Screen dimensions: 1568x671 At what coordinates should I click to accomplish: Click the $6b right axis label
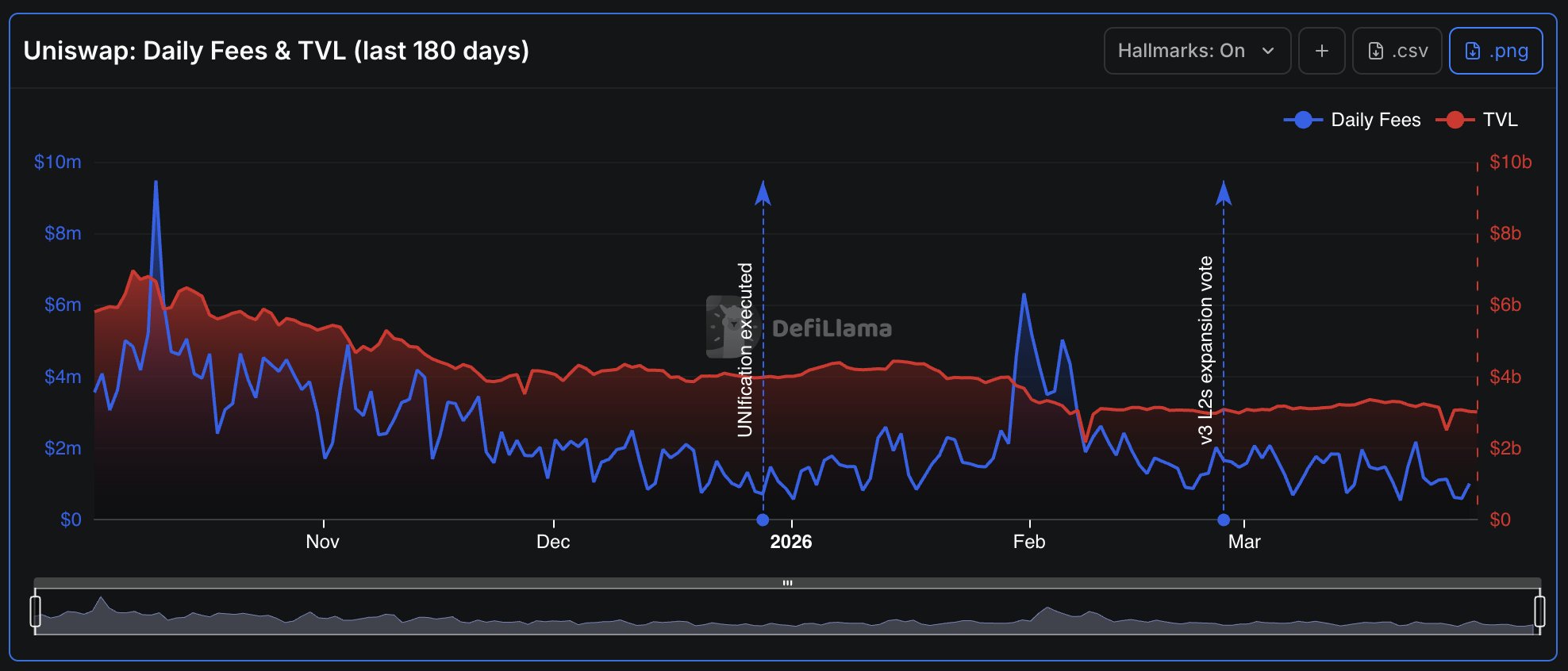click(1505, 305)
